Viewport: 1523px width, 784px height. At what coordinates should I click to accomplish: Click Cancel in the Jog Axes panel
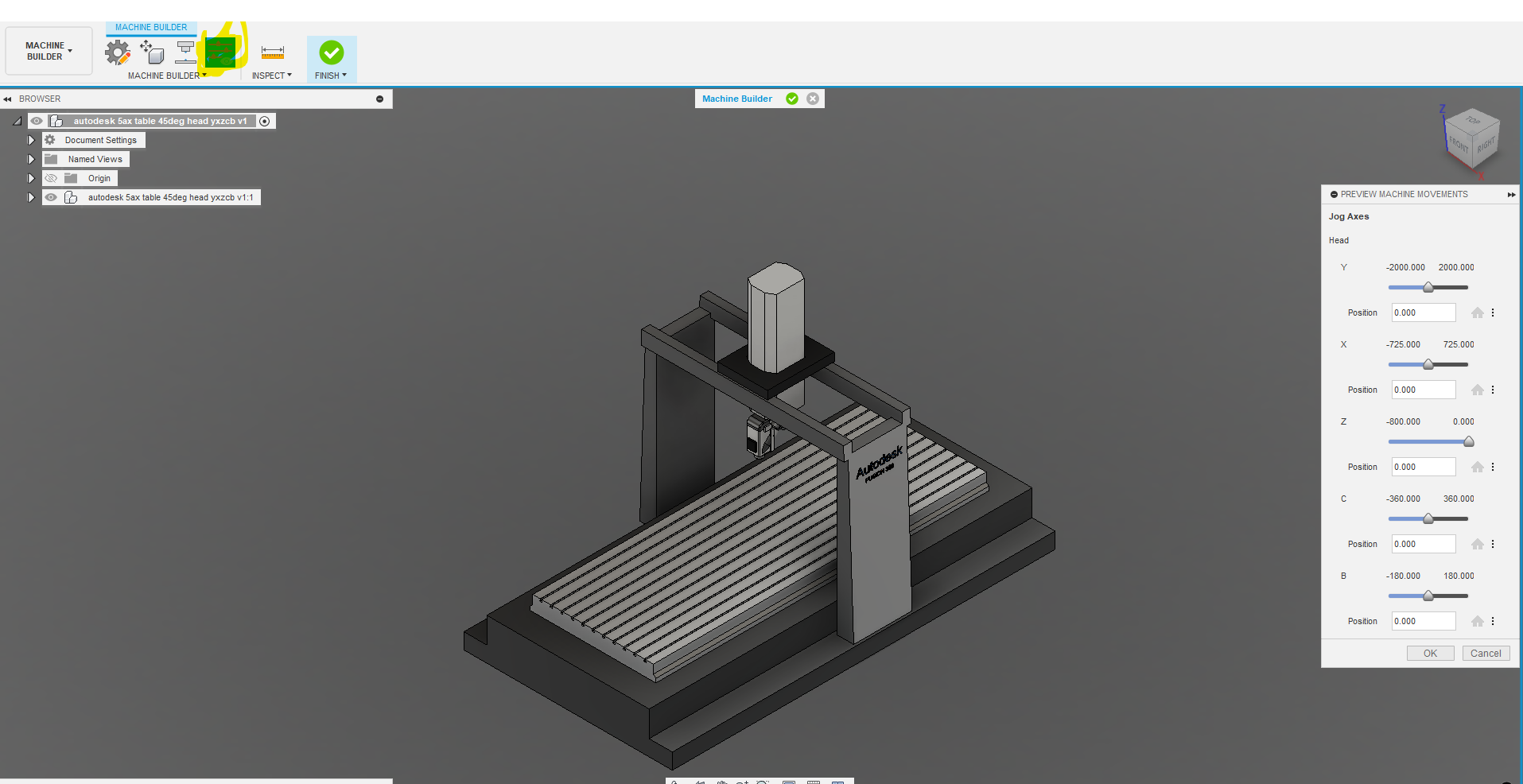pos(1485,653)
